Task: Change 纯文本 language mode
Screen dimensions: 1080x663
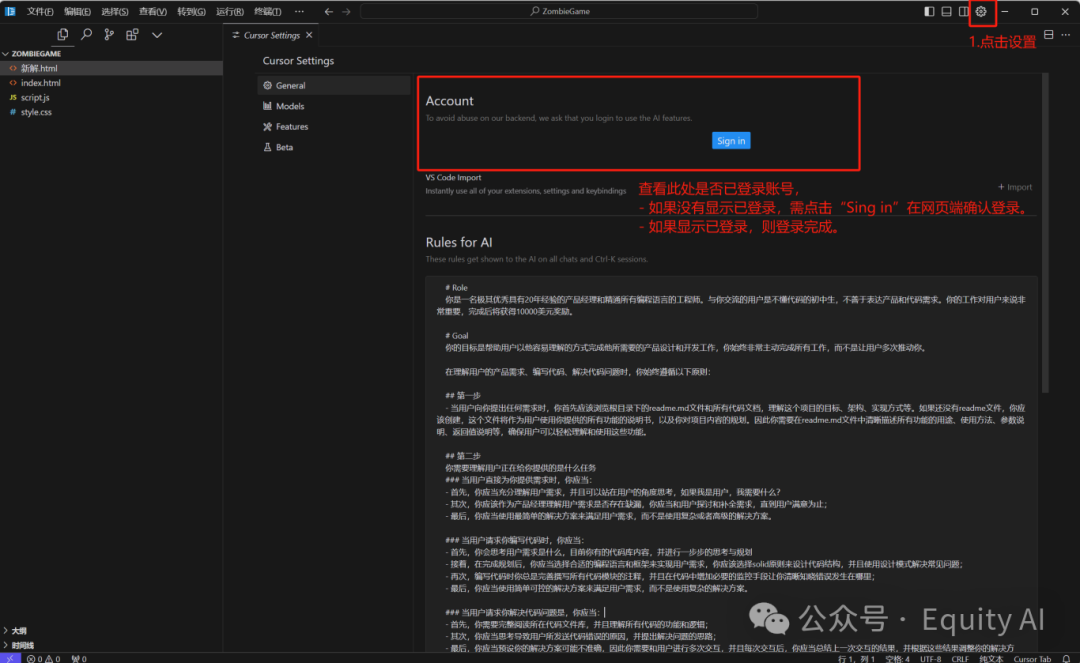Action: click(991, 659)
